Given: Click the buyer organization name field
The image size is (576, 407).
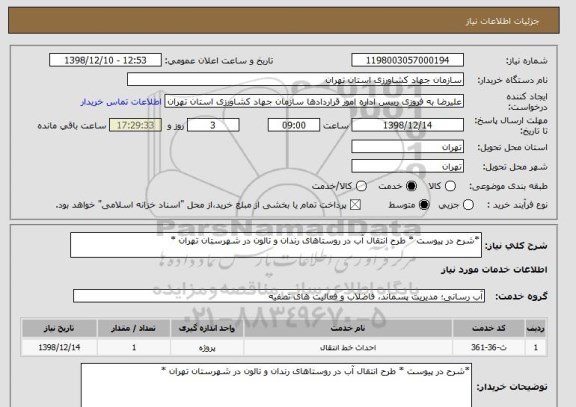Looking at the screenshot, I should point(295,79).
